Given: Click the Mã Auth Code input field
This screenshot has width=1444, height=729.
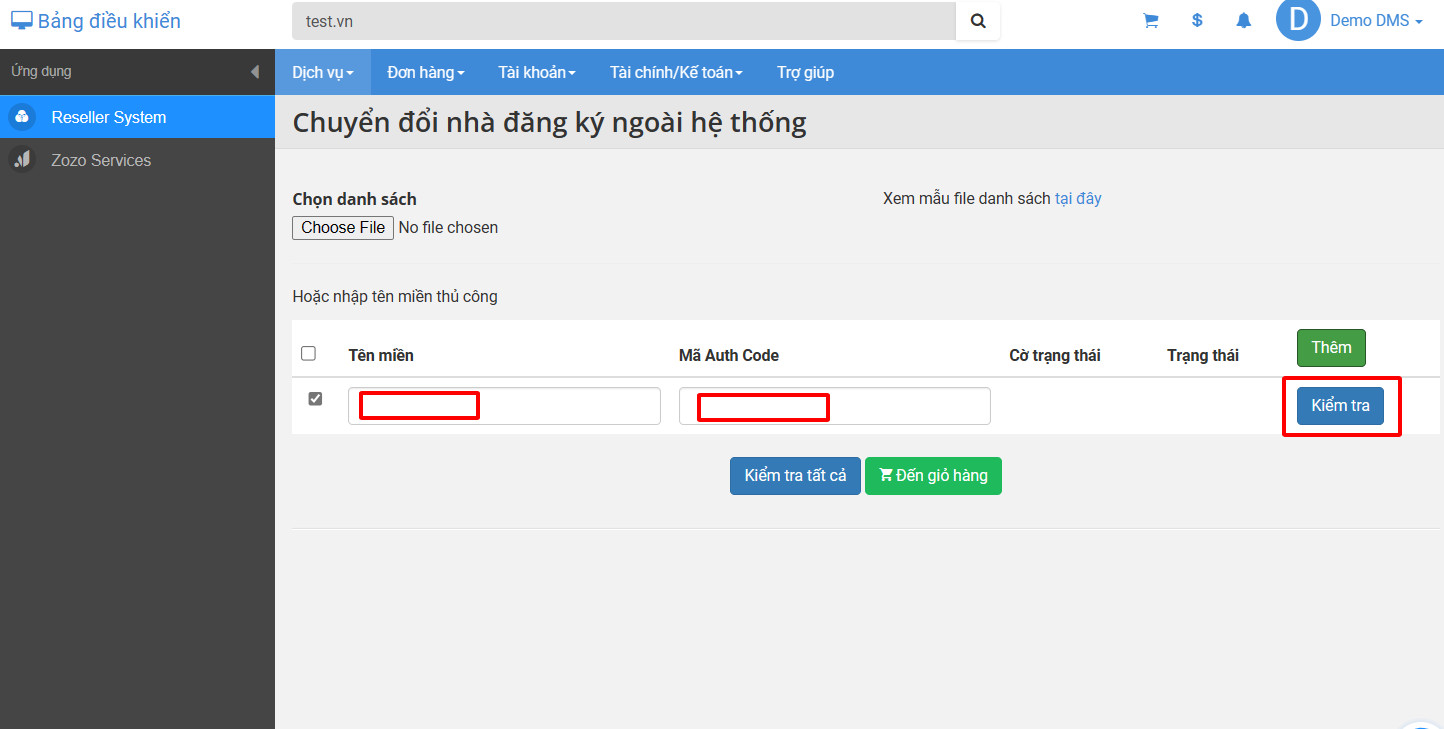Looking at the screenshot, I should pyautogui.click(x=835, y=406).
